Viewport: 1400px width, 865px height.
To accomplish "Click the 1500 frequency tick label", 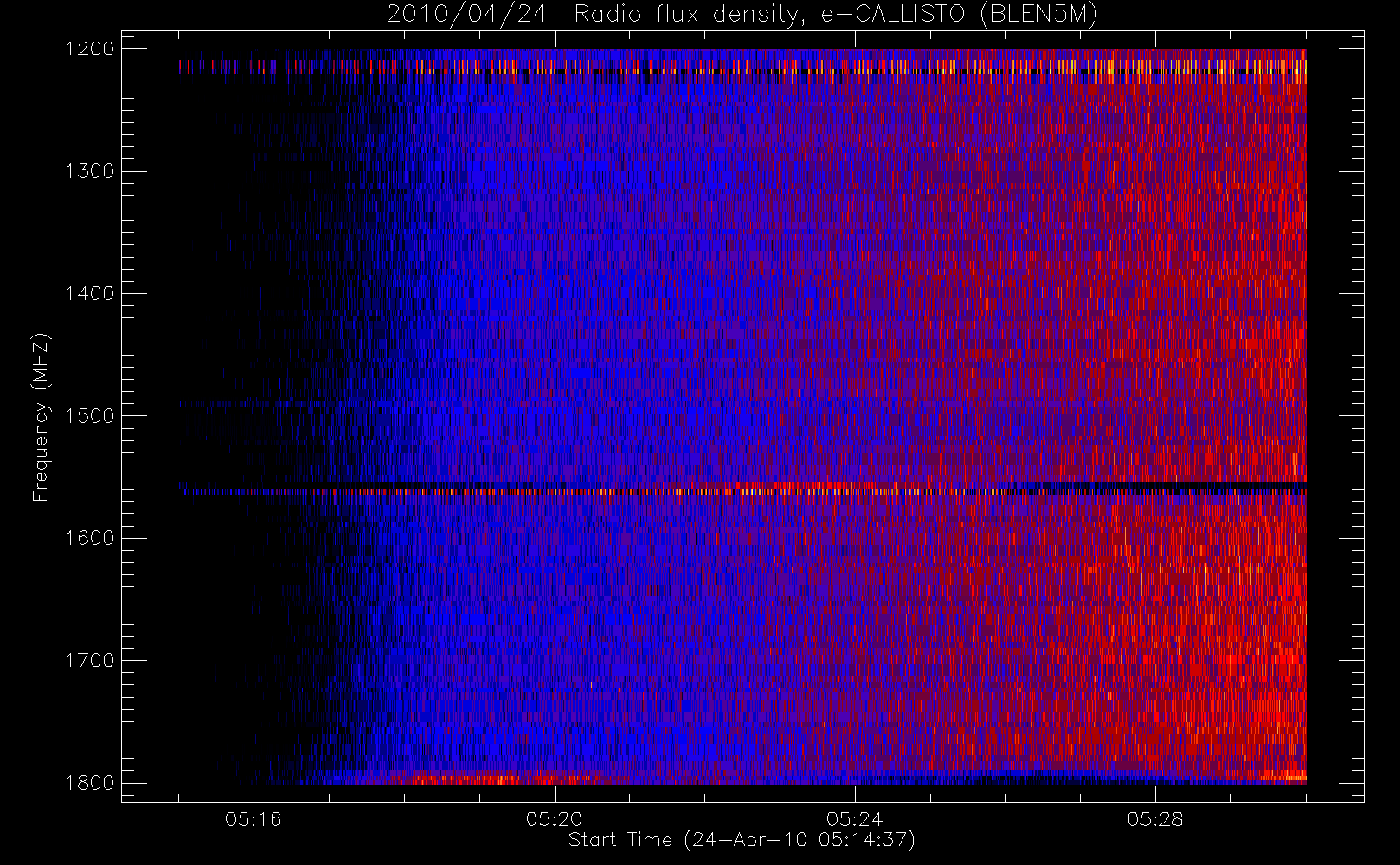I will click(90, 416).
